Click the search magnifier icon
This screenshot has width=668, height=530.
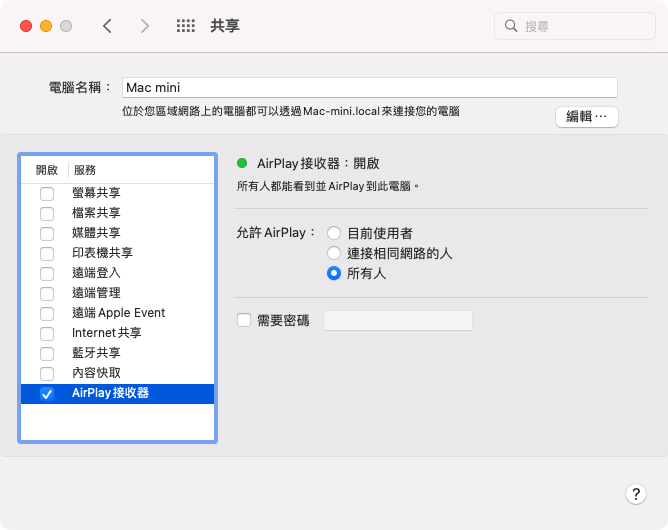click(511, 26)
